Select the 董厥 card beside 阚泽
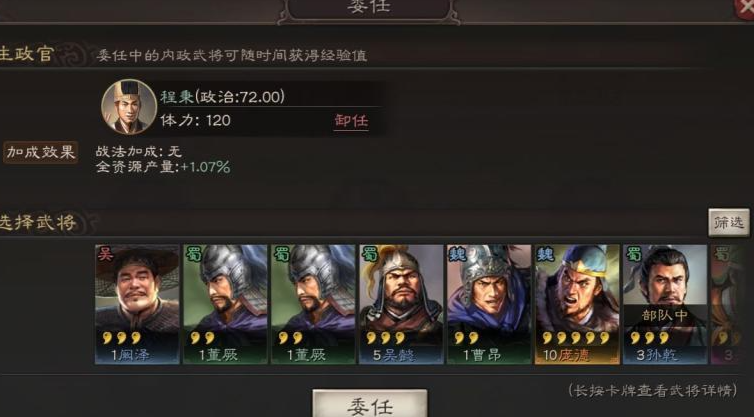The width and height of the screenshot is (754, 417). click(226, 304)
